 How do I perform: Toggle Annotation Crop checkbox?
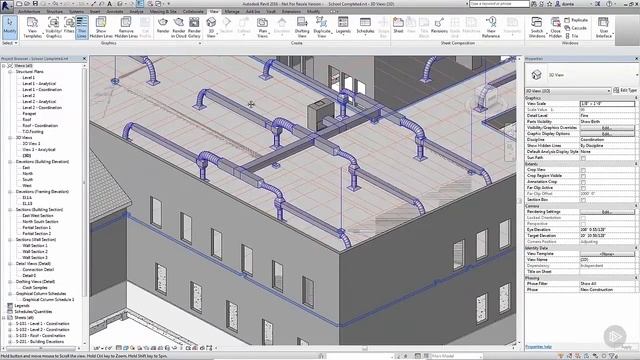pyautogui.click(x=583, y=182)
